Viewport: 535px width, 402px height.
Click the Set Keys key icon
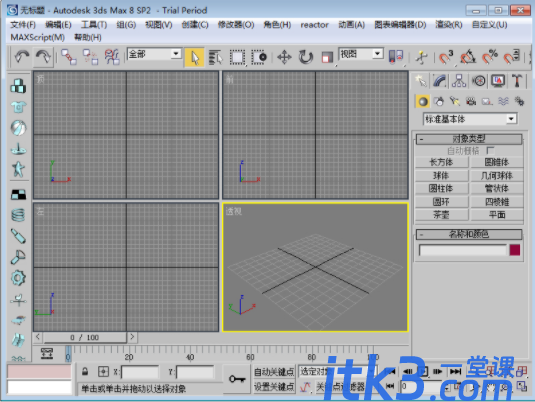[x=237, y=379]
